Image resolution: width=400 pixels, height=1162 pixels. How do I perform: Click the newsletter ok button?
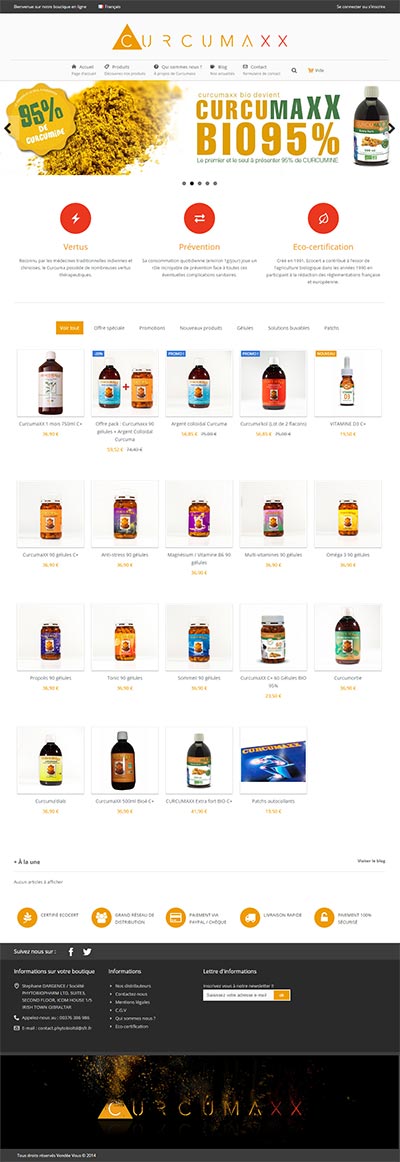281,995
